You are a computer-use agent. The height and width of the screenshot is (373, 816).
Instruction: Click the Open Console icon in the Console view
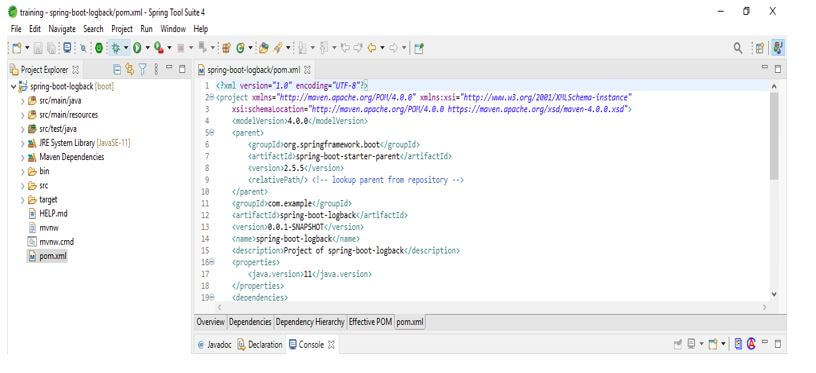point(713,344)
